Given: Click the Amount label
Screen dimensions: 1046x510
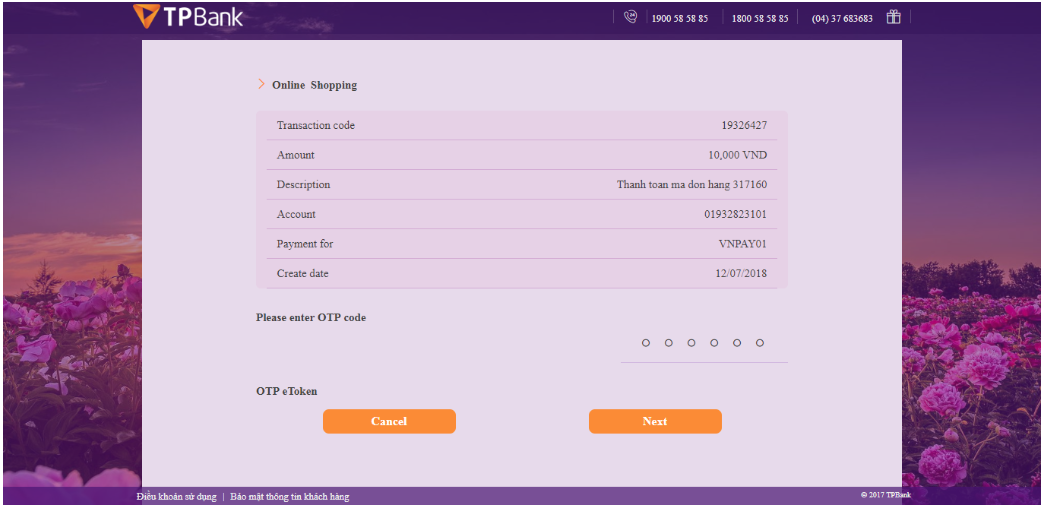Looking at the screenshot, I should coord(296,155).
